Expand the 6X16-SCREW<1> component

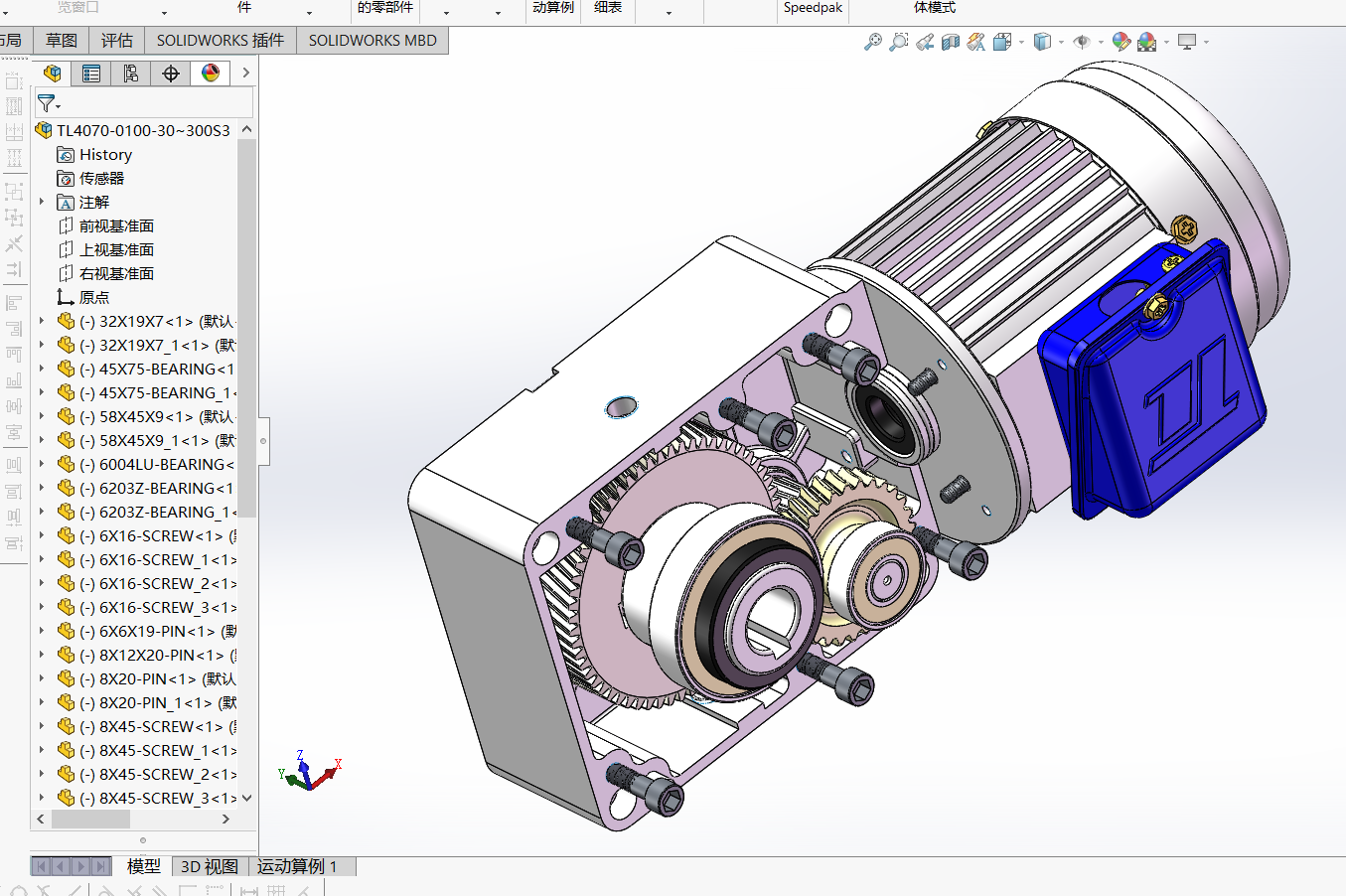click(x=42, y=536)
